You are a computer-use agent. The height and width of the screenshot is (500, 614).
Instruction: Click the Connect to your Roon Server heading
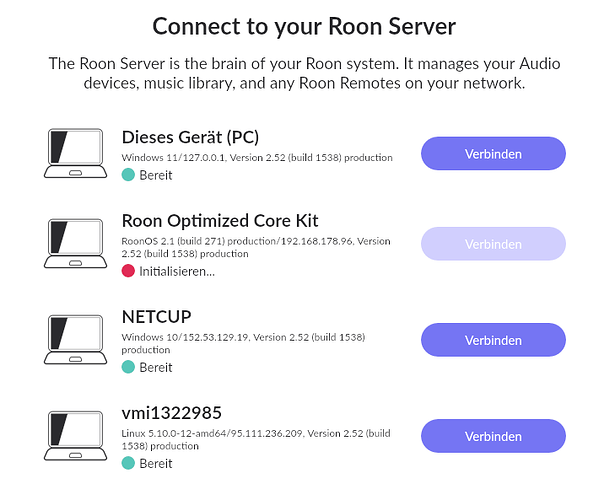pyautogui.click(x=304, y=27)
